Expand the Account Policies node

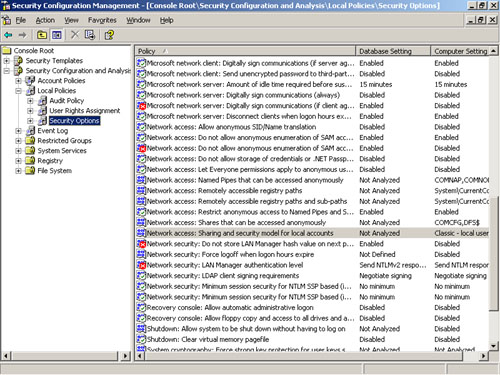(18, 81)
